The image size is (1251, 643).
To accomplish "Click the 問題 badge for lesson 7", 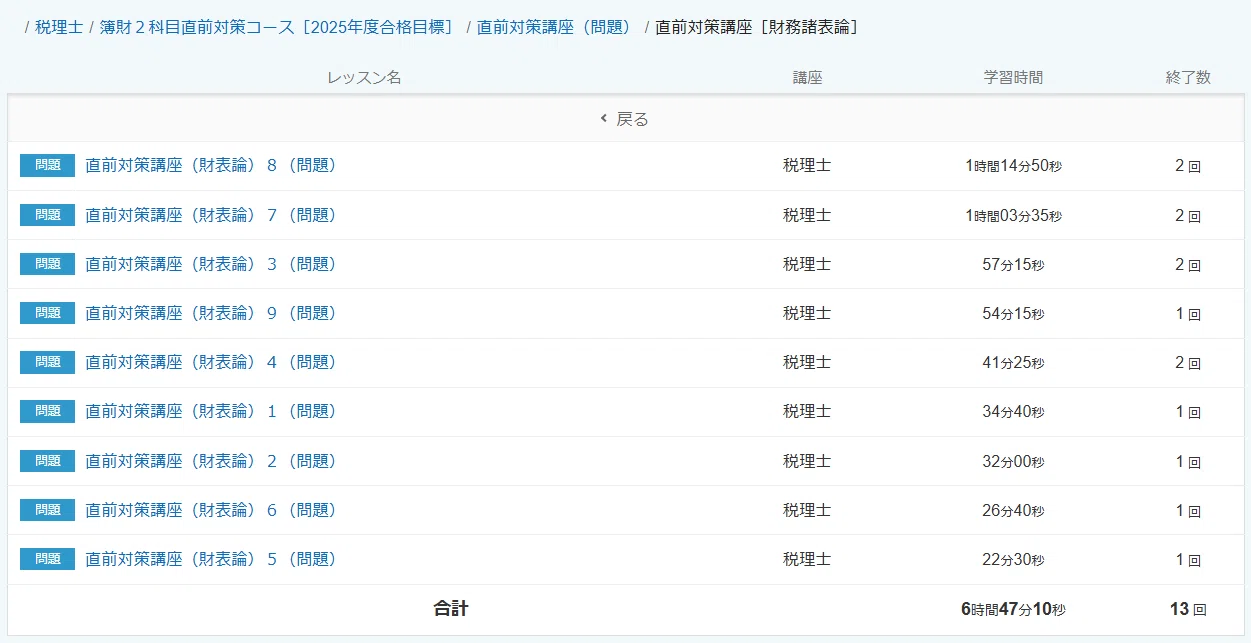I will pyautogui.click(x=47, y=214).
